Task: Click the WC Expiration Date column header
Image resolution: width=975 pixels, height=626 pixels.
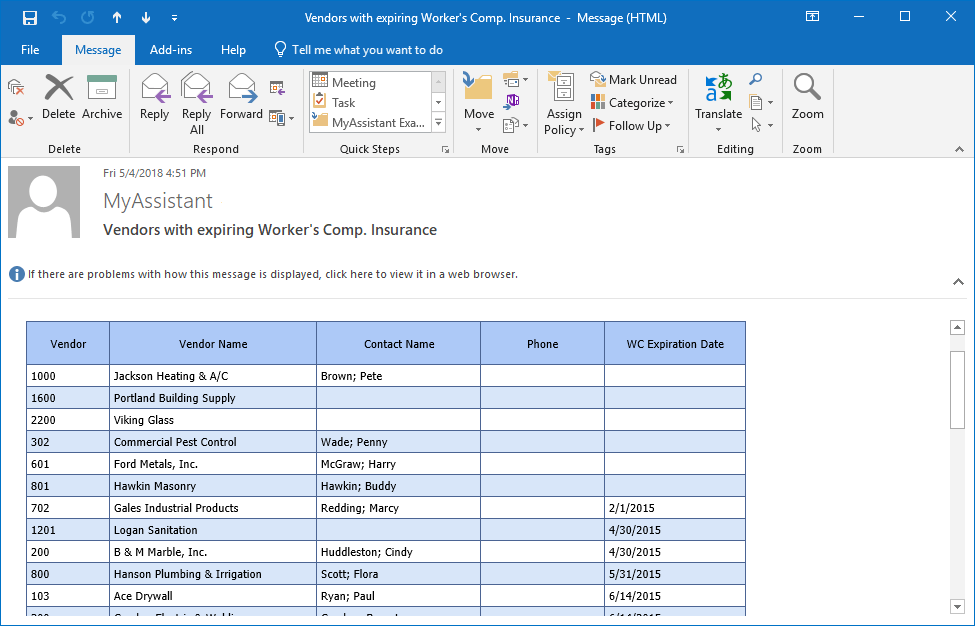Action: pyautogui.click(x=675, y=344)
